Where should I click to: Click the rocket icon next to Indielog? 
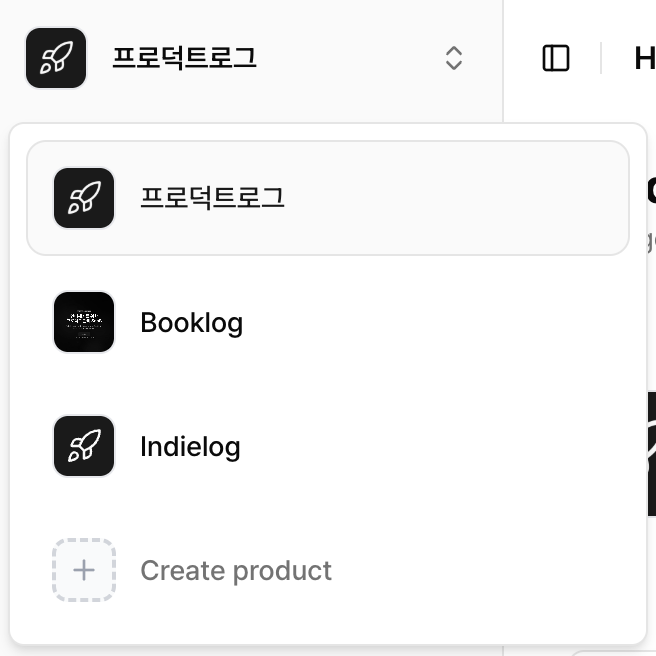click(x=84, y=446)
